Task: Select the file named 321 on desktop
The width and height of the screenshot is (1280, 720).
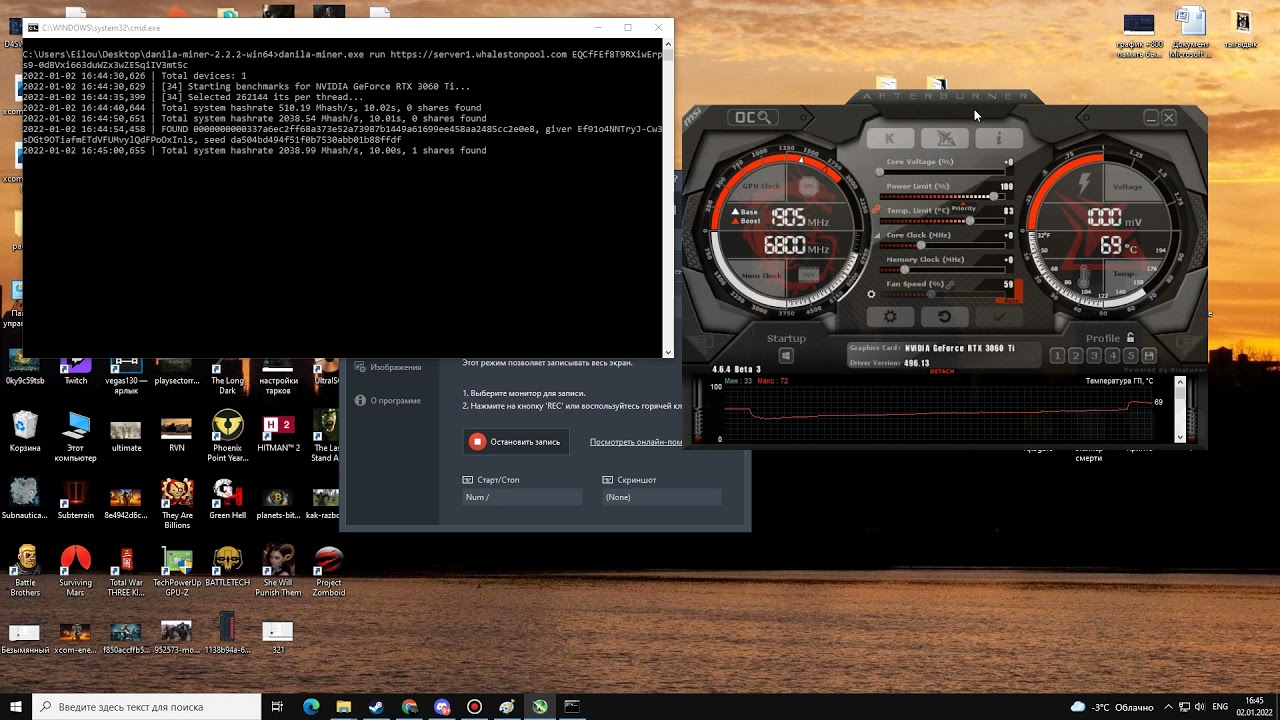Action: click(x=278, y=636)
